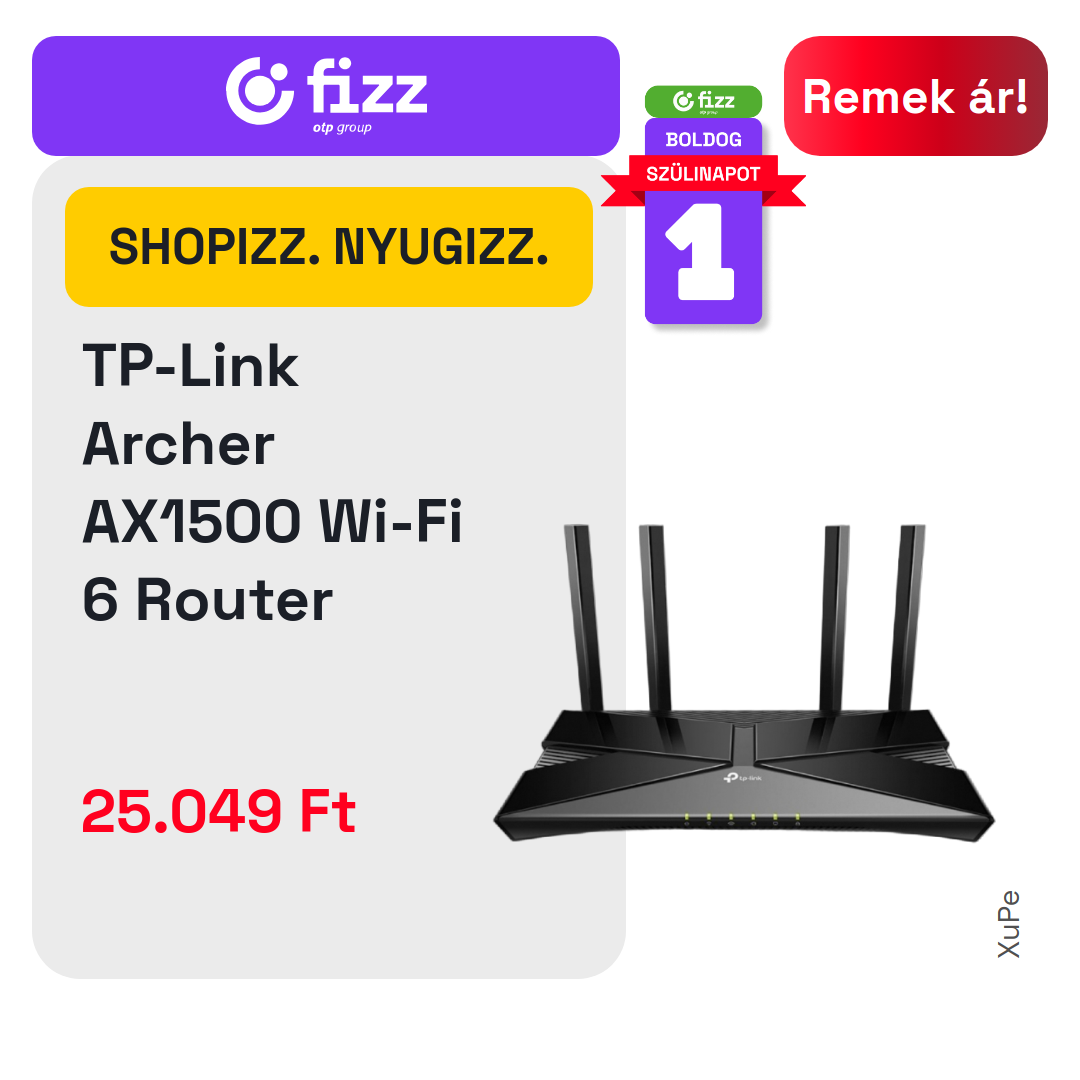
Task: Select the BOLDOG label on birthday badge
Action: click(x=703, y=139)
